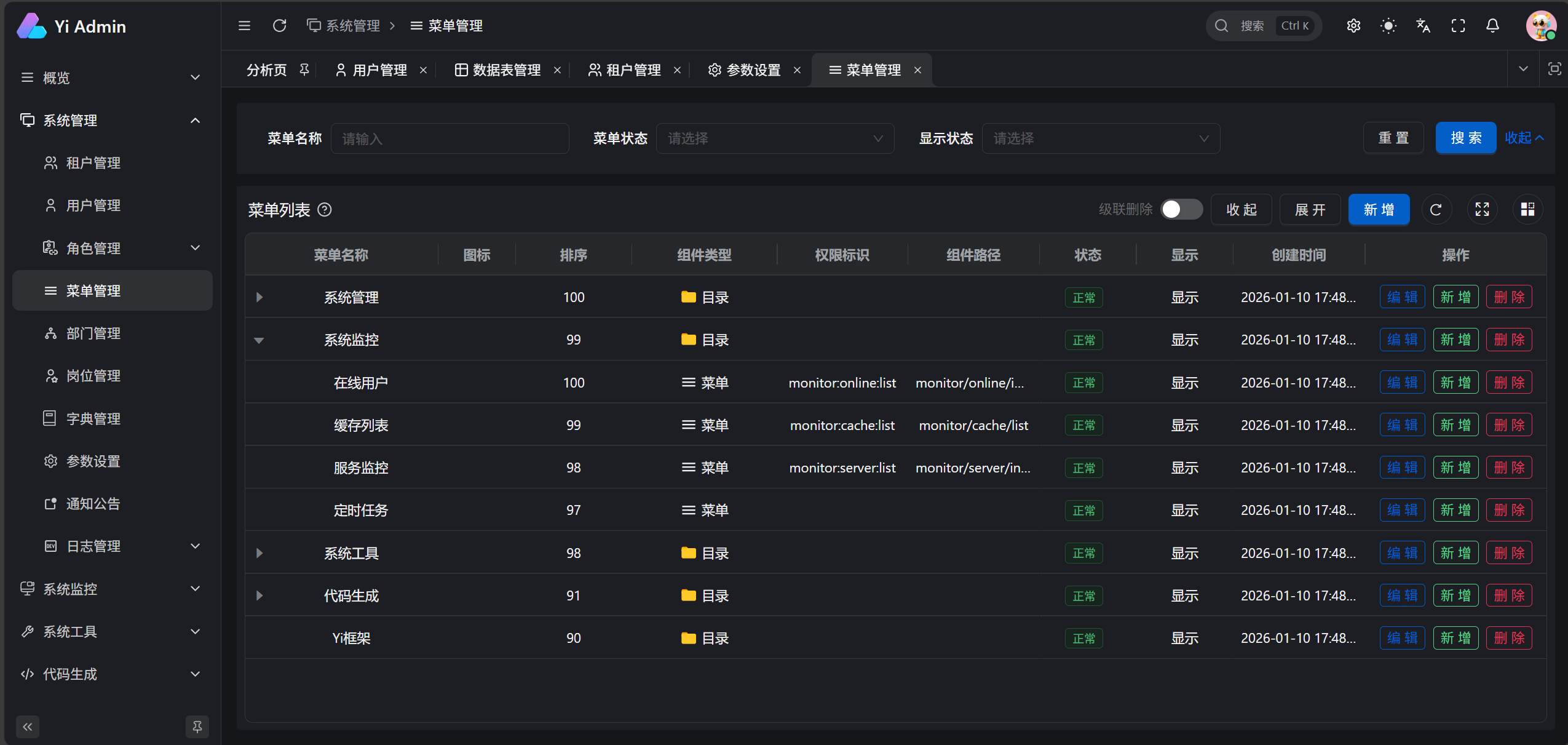The width and height of the screenshot is (1568, 745).
Task: Pin the sidebar using pin icon
Action: tap(197, 727)
